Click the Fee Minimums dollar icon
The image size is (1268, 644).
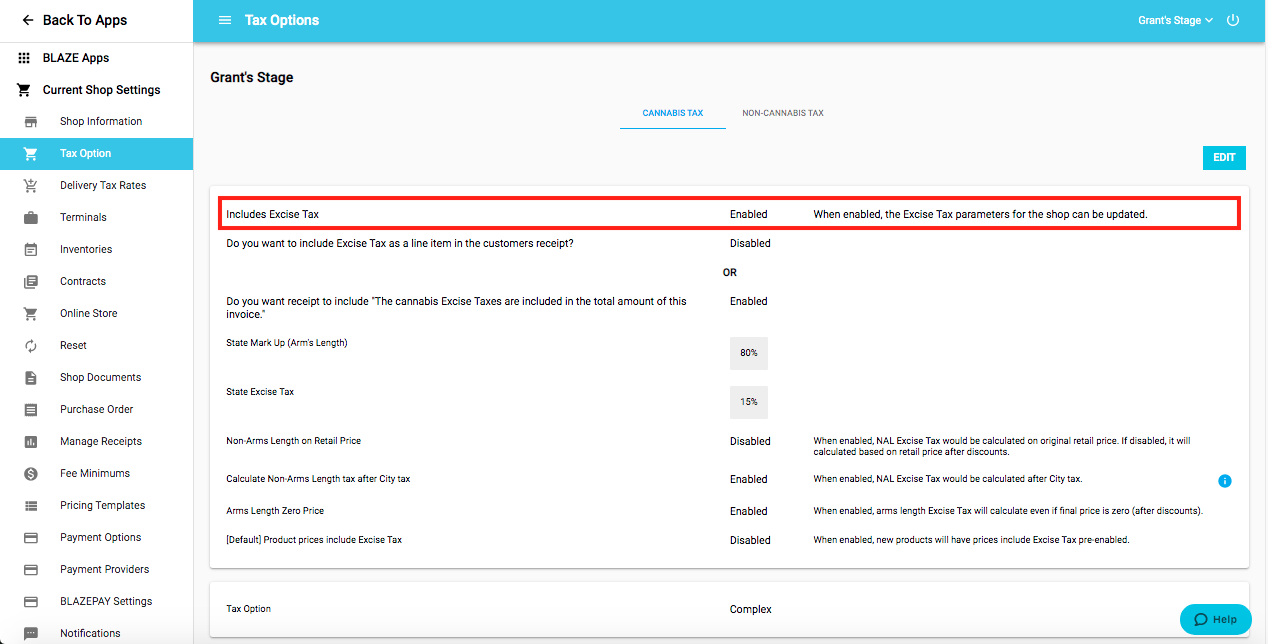[31, 473]
